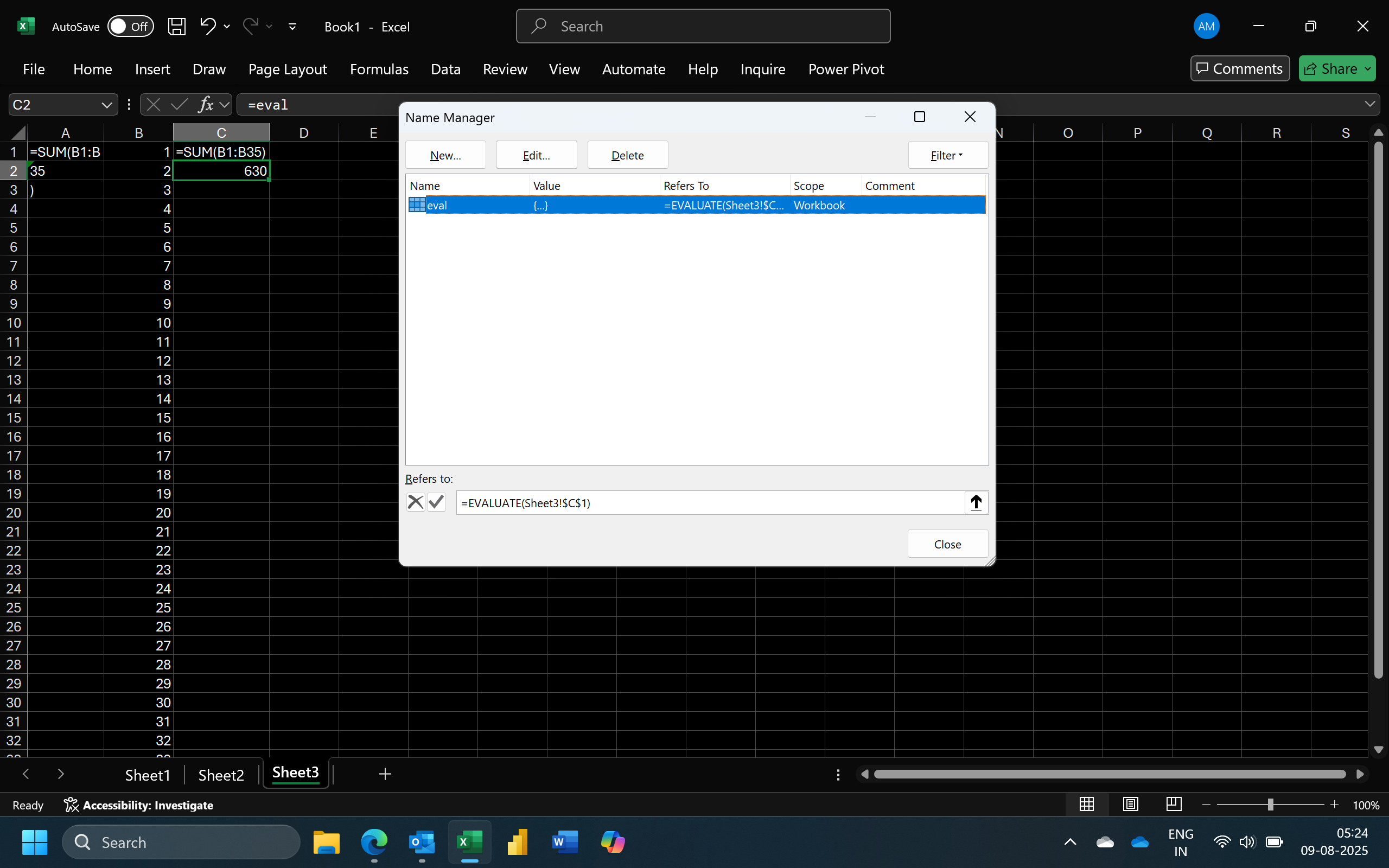Expand the Name Box dropdown arrow

[x=106, y=105]
